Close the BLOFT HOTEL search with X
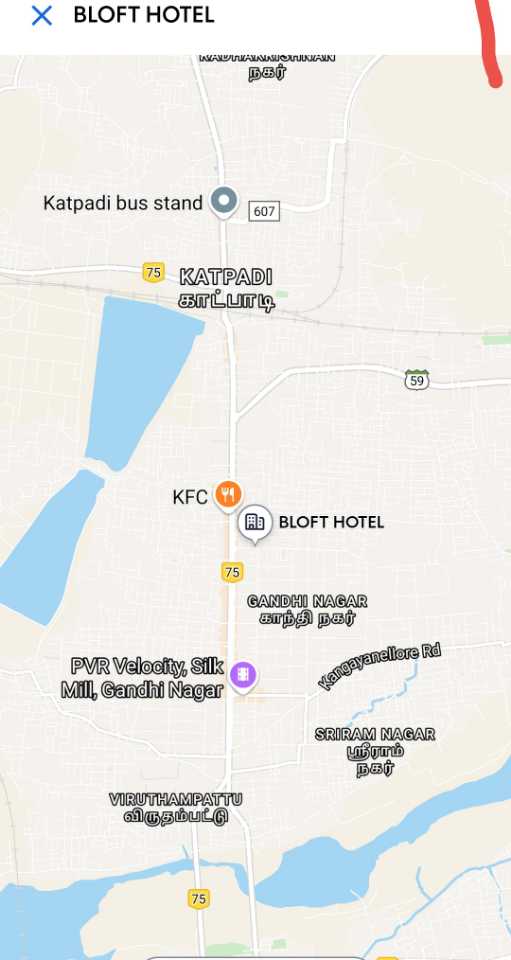The width and height of the screenshot is (511, 960). [41, 16]
